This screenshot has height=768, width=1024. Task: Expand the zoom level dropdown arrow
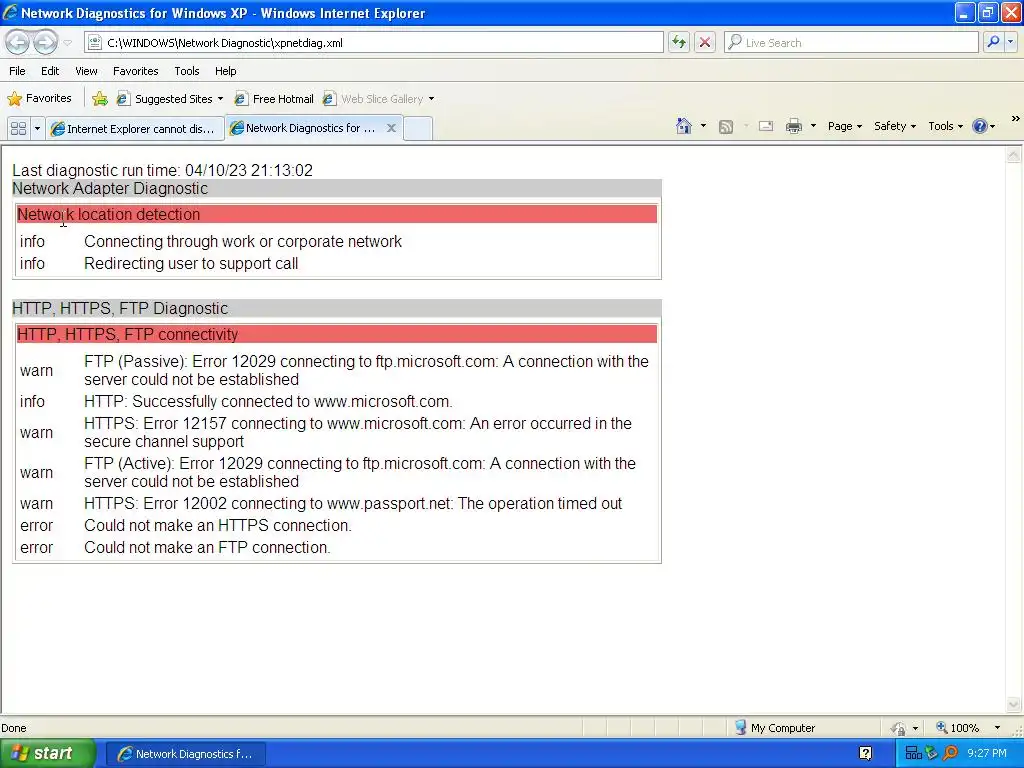pos(997,728)
